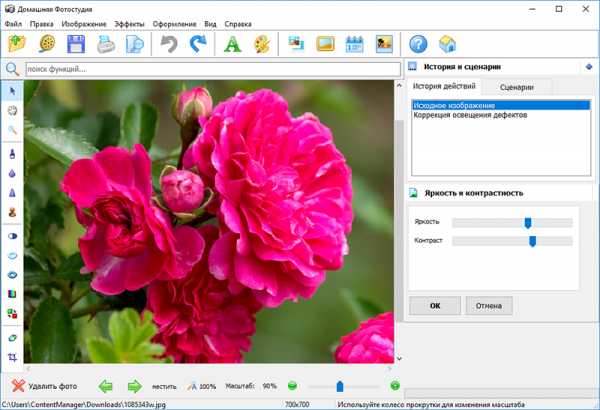The image size is (600, 410).
Task: Open the Справка menu
Action: point(238,24)
